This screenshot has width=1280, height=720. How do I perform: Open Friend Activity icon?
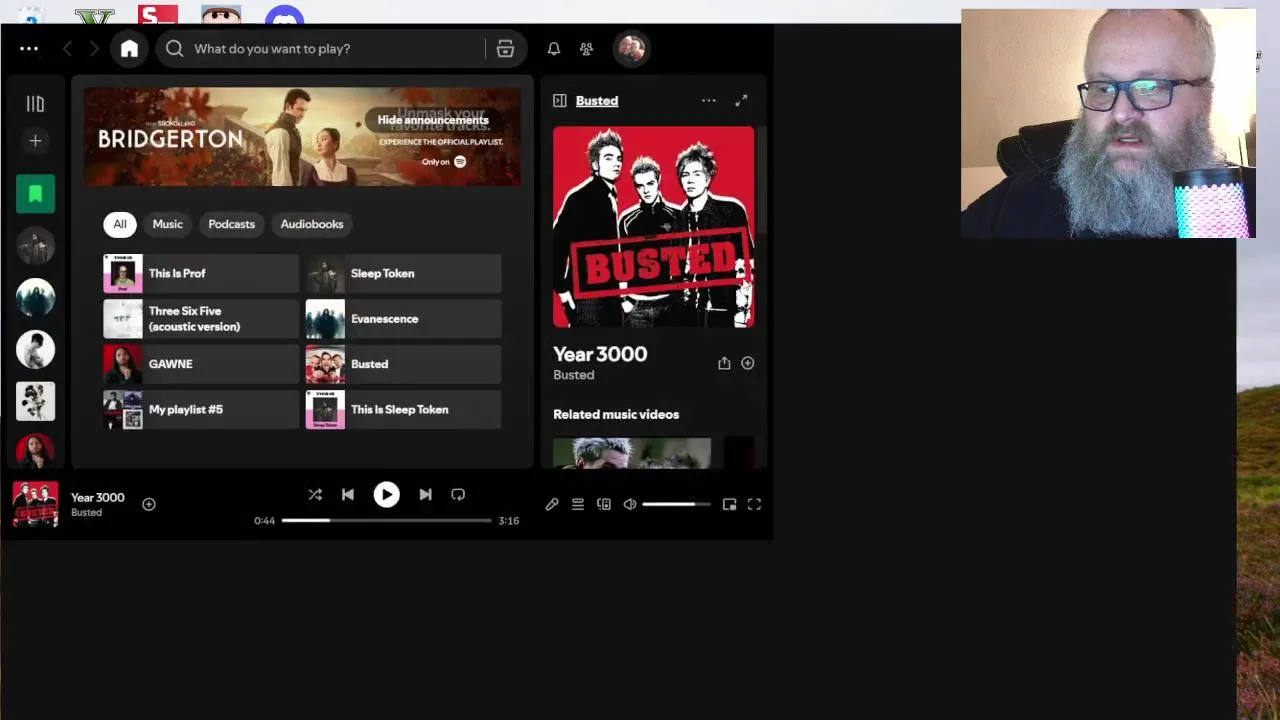(x=586, y=48)
